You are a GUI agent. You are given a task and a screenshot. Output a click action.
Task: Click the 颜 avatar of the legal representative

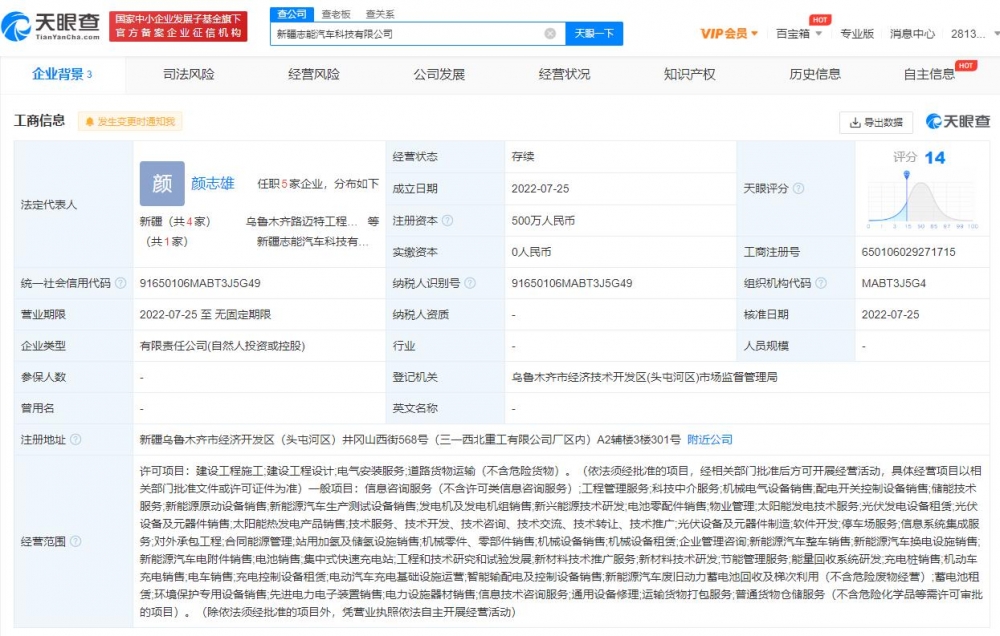click(x=162, y=184)
